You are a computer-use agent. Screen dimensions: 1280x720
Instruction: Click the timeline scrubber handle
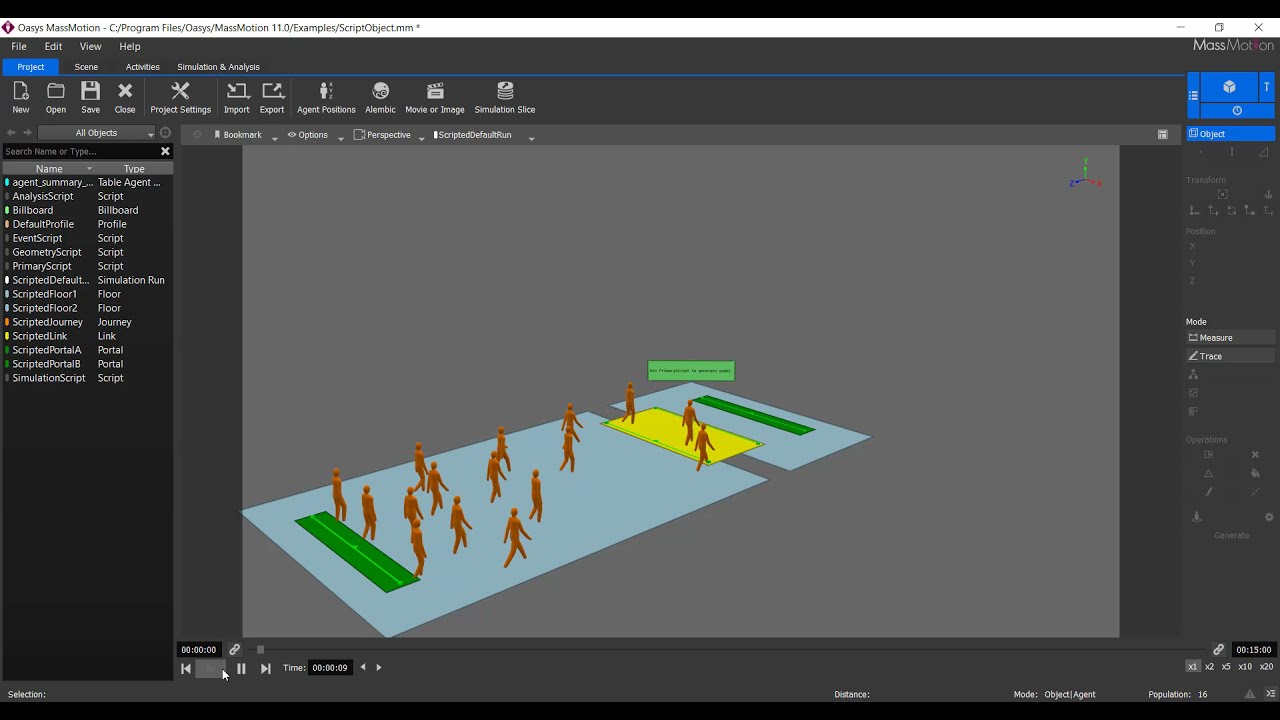[x=261, y=650]
